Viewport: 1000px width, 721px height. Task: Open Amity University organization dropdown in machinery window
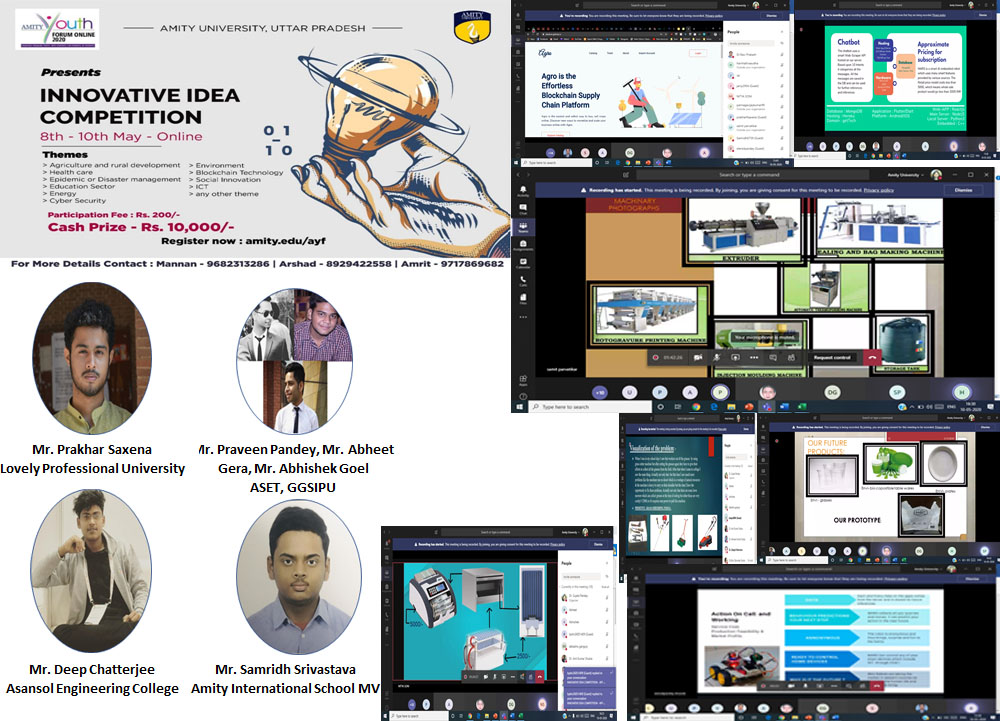[906, 175]
